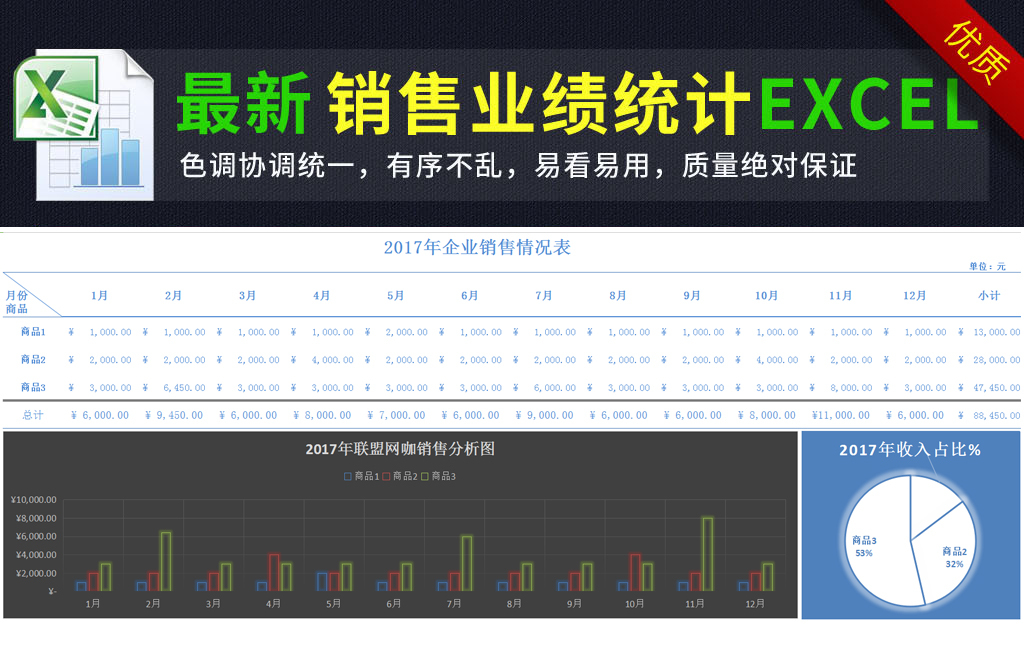Select the 总计 row label
Screen dimensions: 1024x646
click(33, 415)
